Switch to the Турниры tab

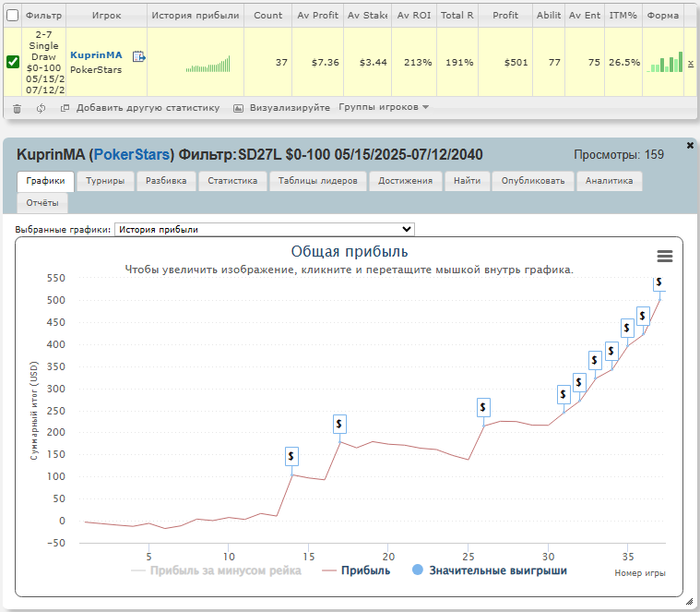coord(105,181)
